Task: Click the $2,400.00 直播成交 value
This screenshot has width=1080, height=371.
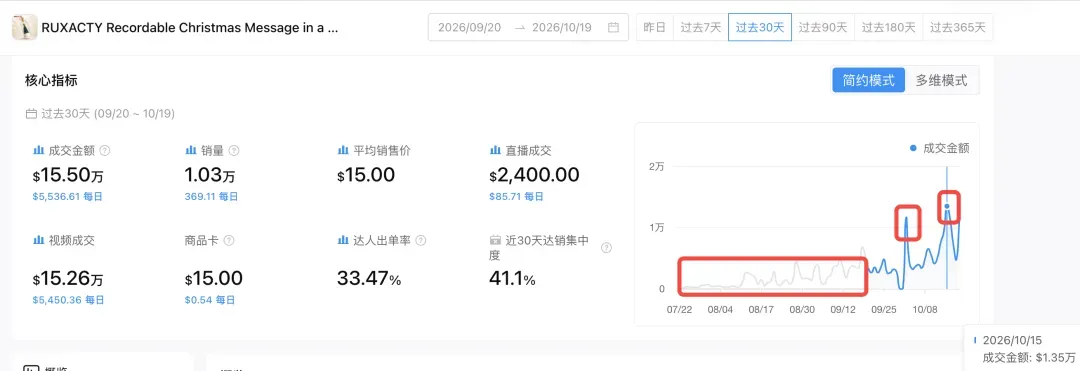Action: pyautogui.click(x=534, y=175)
